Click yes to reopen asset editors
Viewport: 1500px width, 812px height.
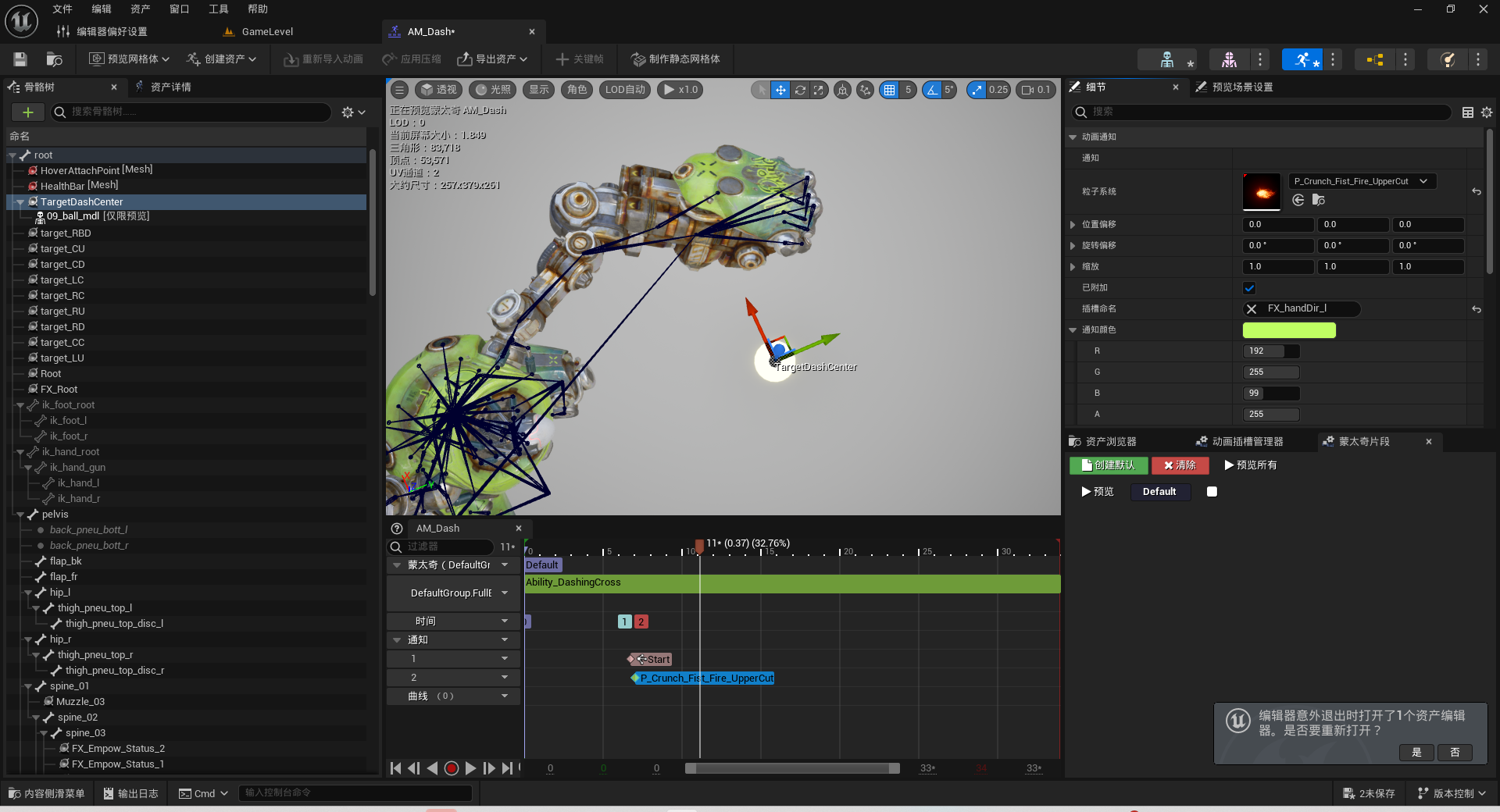tap(1417, 753)
